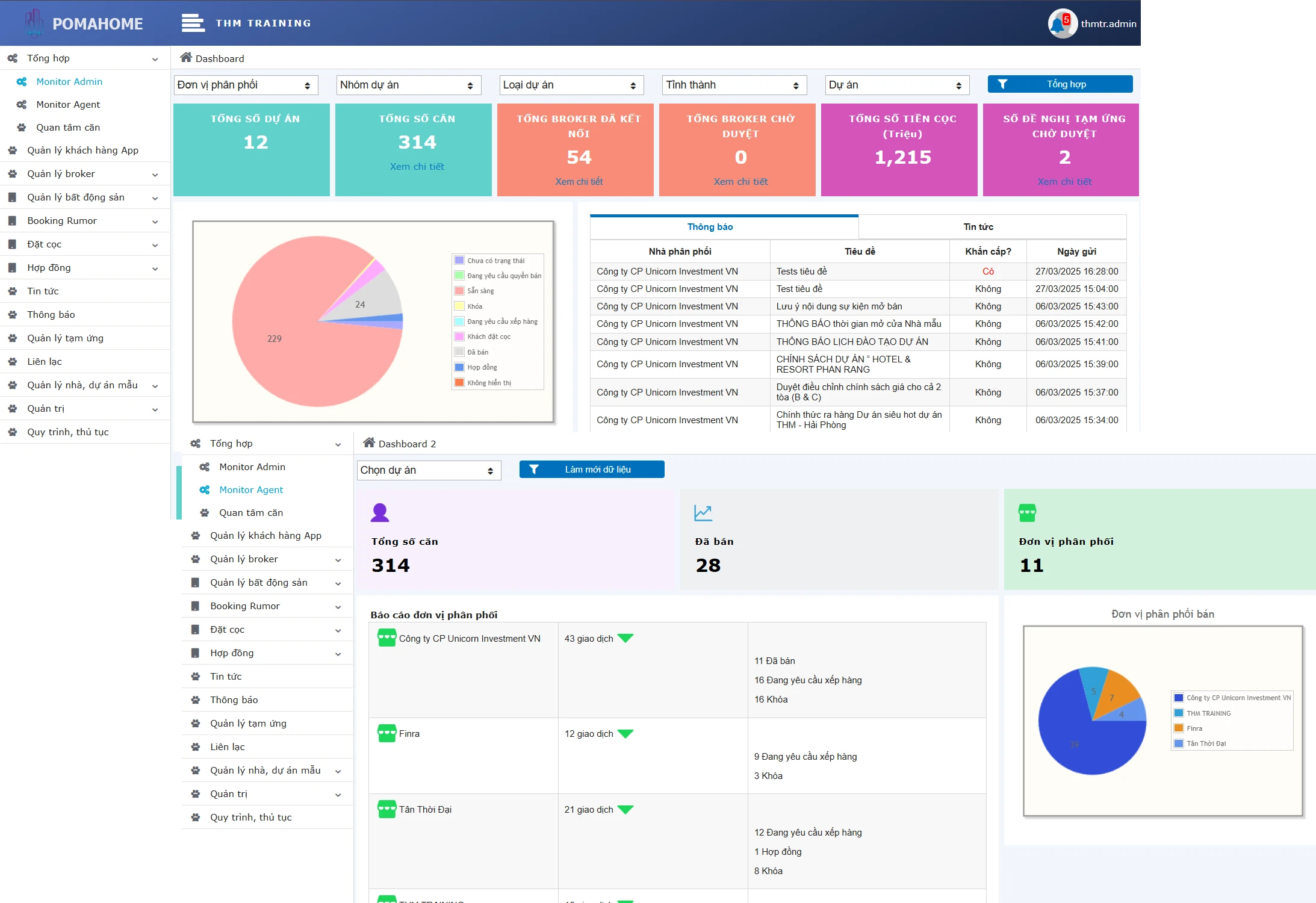
Task: Click the Khách đặt cọc pink color swatch
Action: tap(459, 337)
